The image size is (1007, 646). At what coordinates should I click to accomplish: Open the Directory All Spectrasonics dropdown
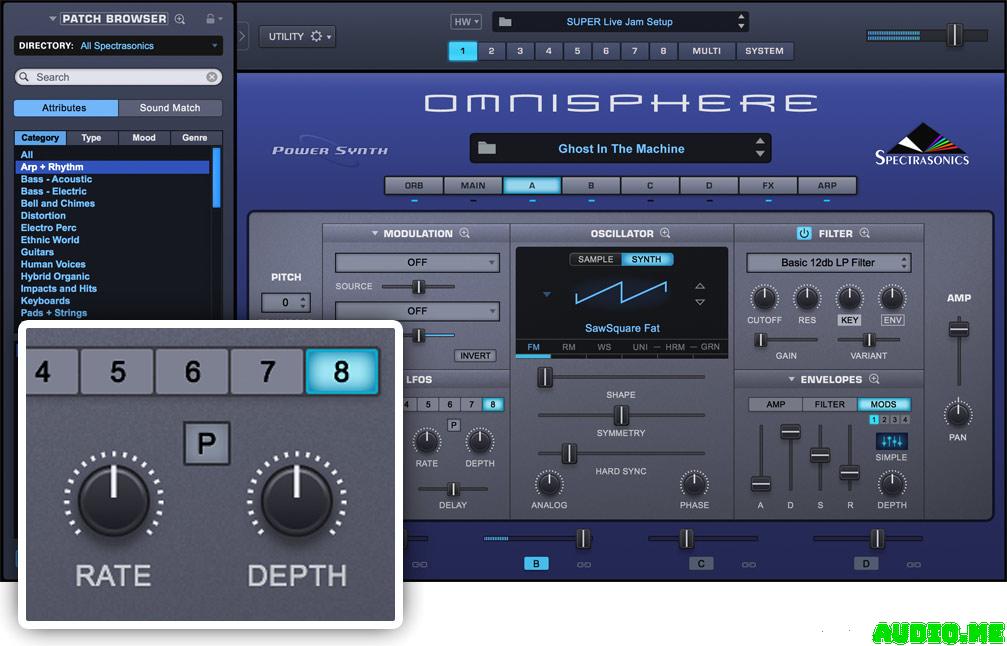(118, 46)
